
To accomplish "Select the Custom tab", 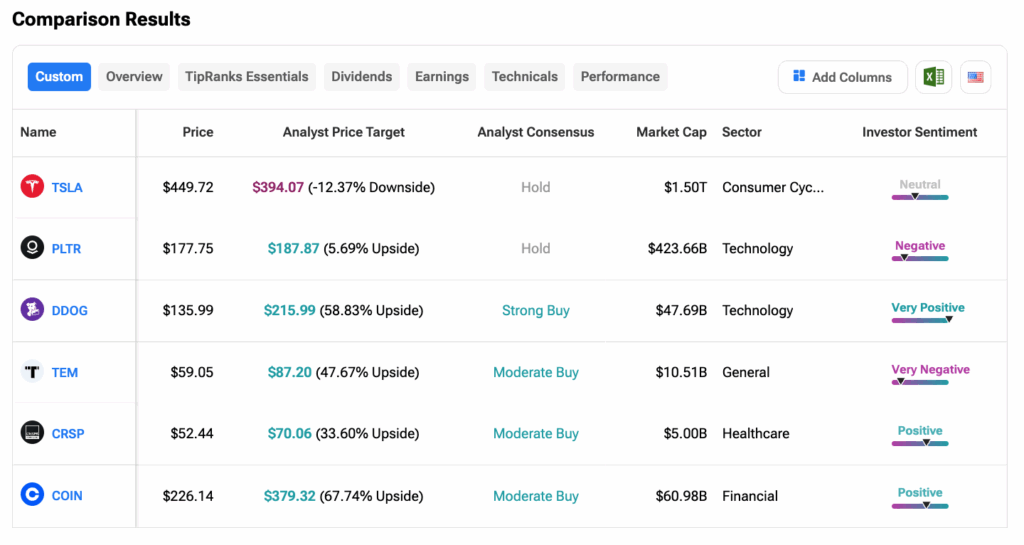I will click(x=59, y=77).
